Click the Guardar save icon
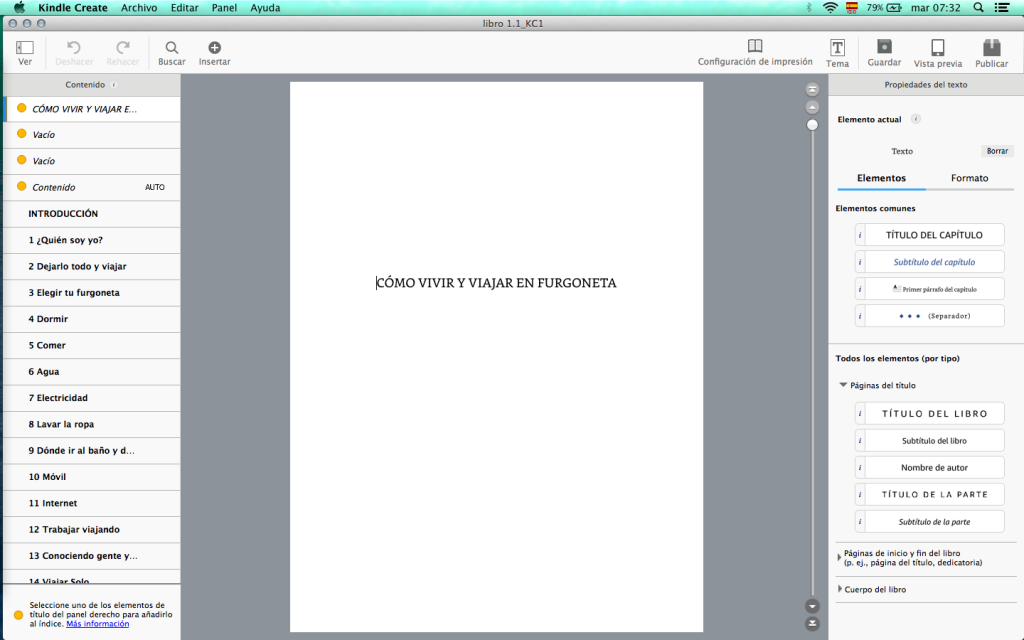This screenshot has height=640, width=1024. pos(884,47)
